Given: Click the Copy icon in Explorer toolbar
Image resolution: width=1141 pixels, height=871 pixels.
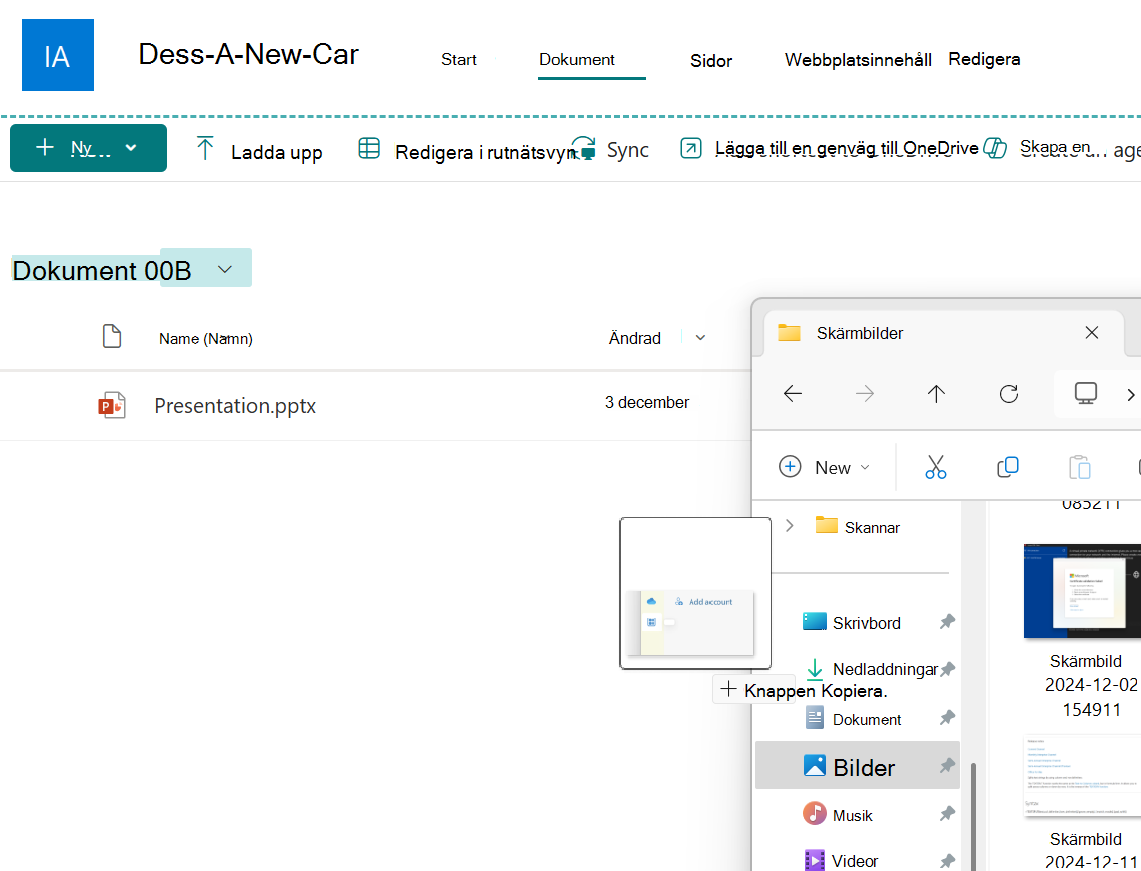Looking at the screenshot, I should point(1007,466).
